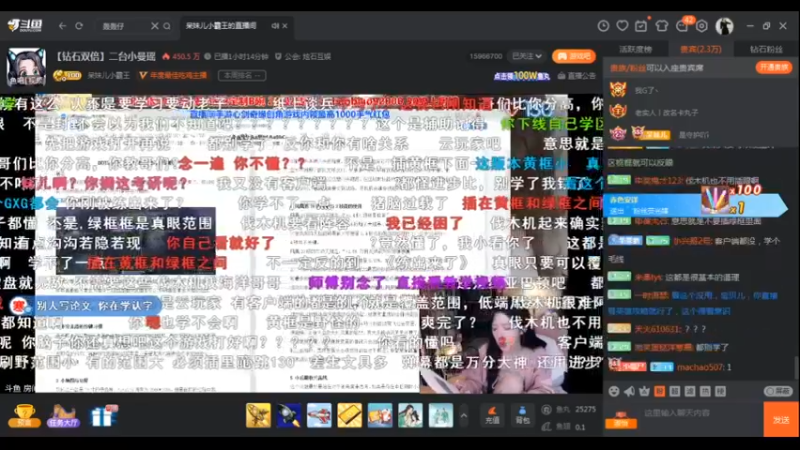Toggle the 屏蔽 block switch
The width and height of the screenshot is (800, 450).
click(779, 391)
